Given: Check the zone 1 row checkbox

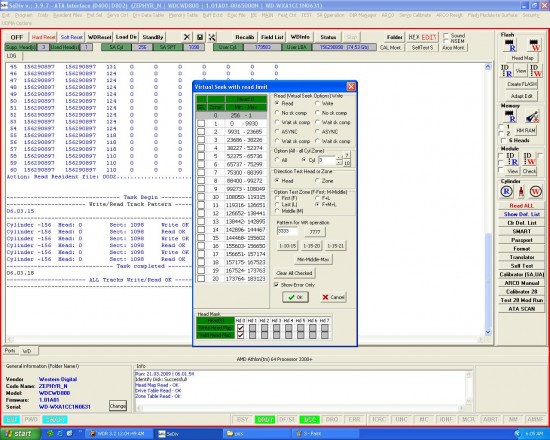Looking at the screenshot, I should click(x=201, y=124).
